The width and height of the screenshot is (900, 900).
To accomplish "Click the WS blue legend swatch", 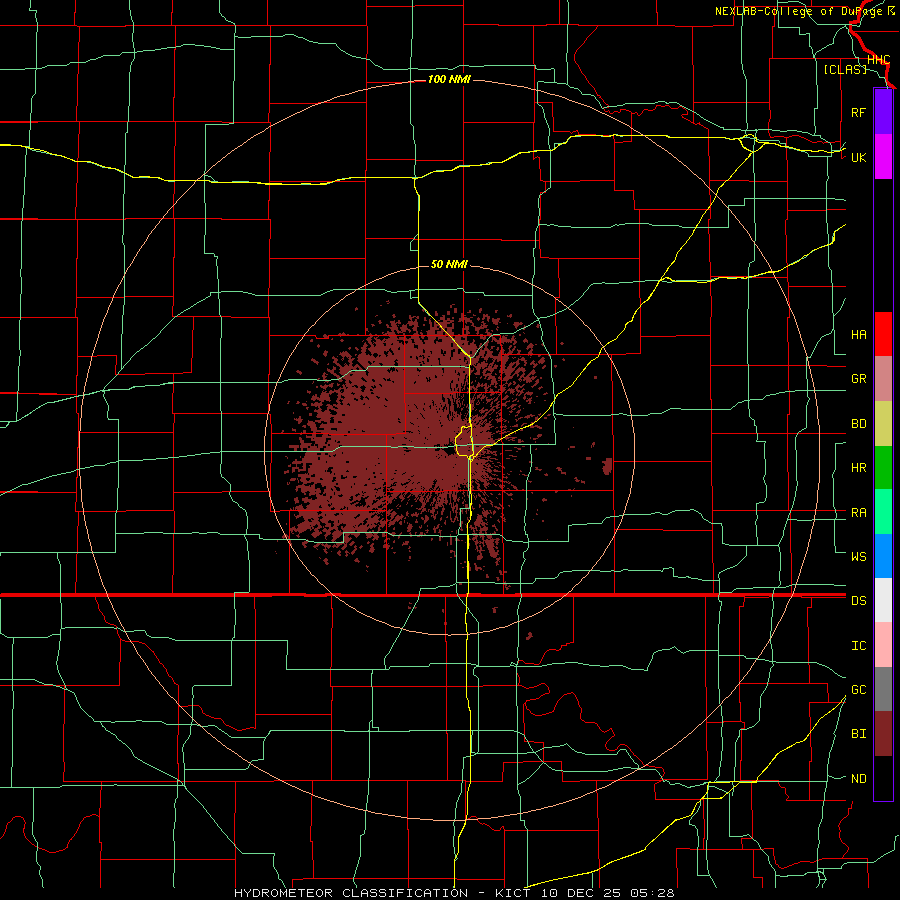I will pyautogui.click(x=883, y=556).
